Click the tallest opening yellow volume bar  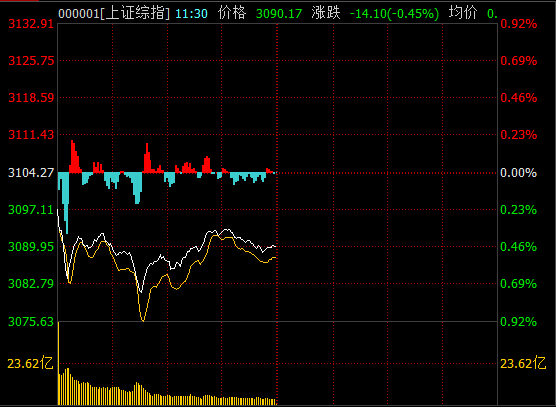tap(59, 363)
